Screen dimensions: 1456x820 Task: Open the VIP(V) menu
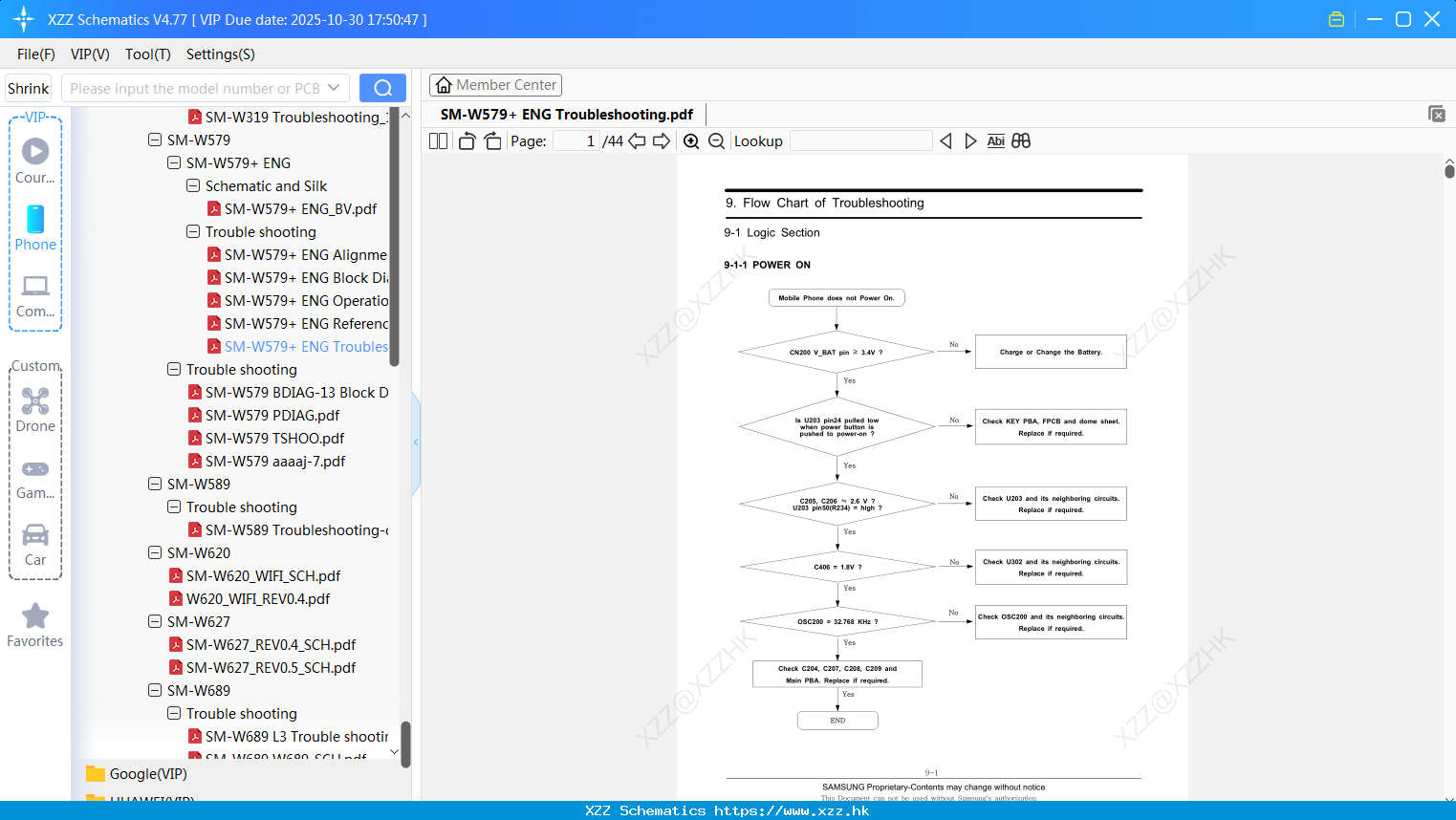[90, 54]
